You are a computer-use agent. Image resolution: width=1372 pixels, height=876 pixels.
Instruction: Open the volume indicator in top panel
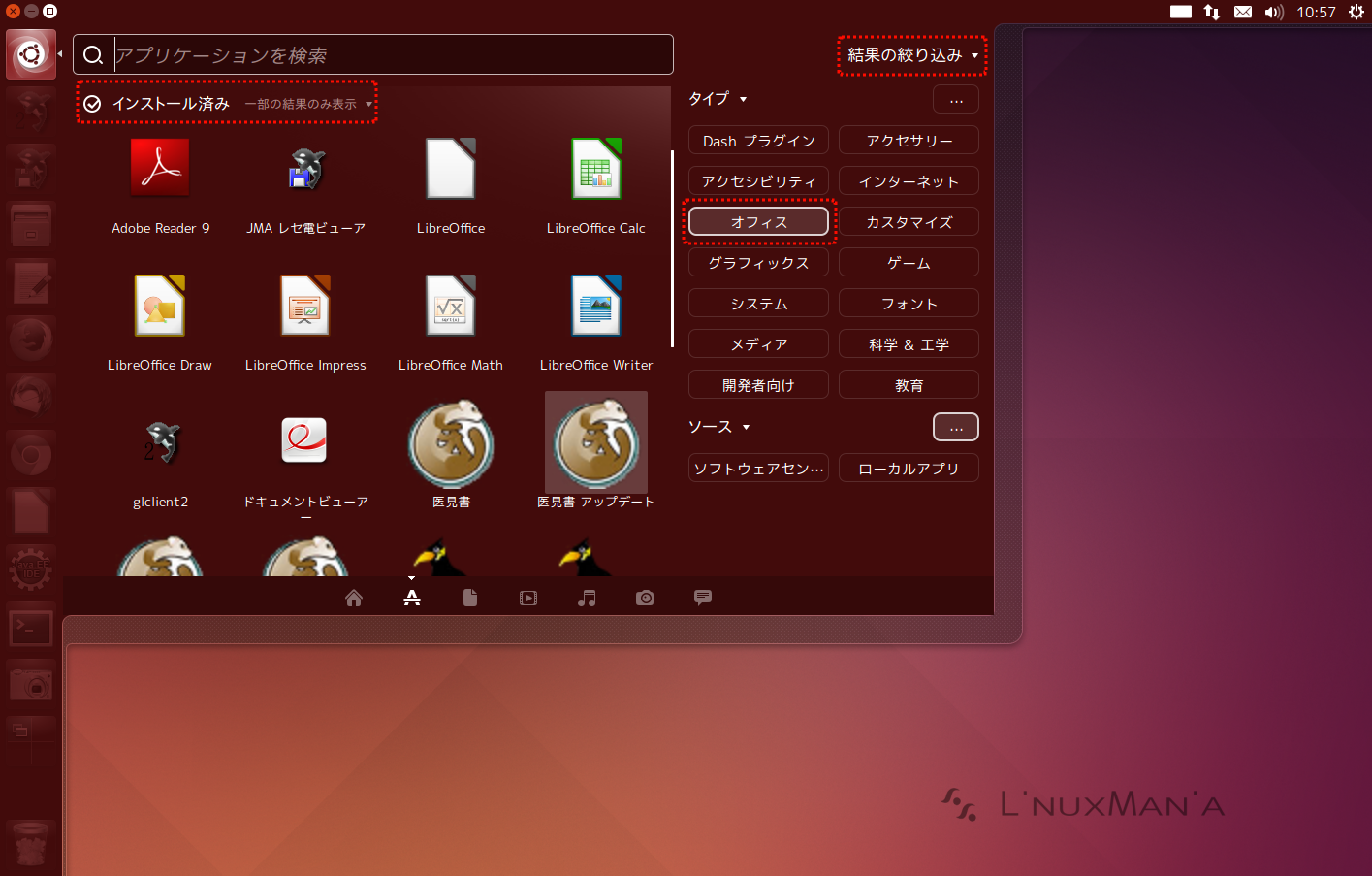pos(1274,12)
